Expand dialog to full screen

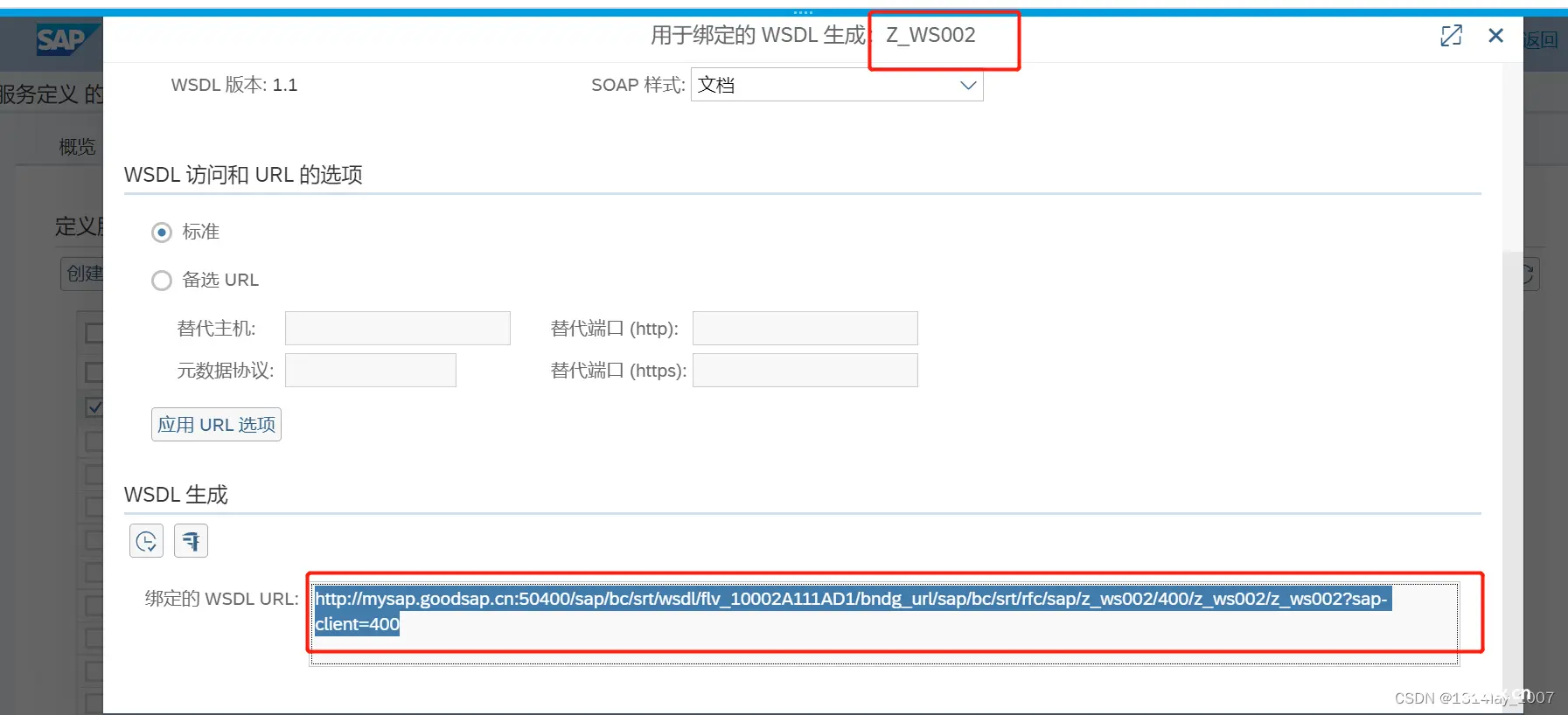(x=1451, y=36)
